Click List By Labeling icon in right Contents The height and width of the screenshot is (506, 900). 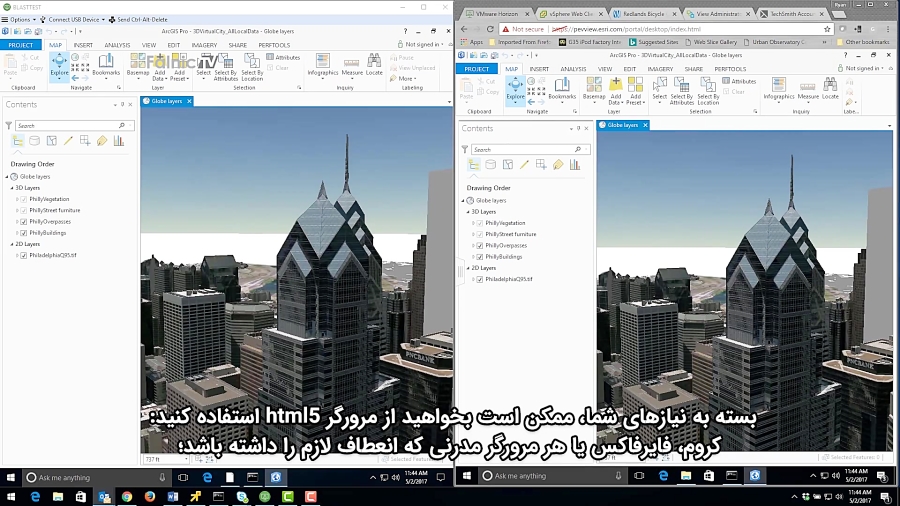point(558,165)
